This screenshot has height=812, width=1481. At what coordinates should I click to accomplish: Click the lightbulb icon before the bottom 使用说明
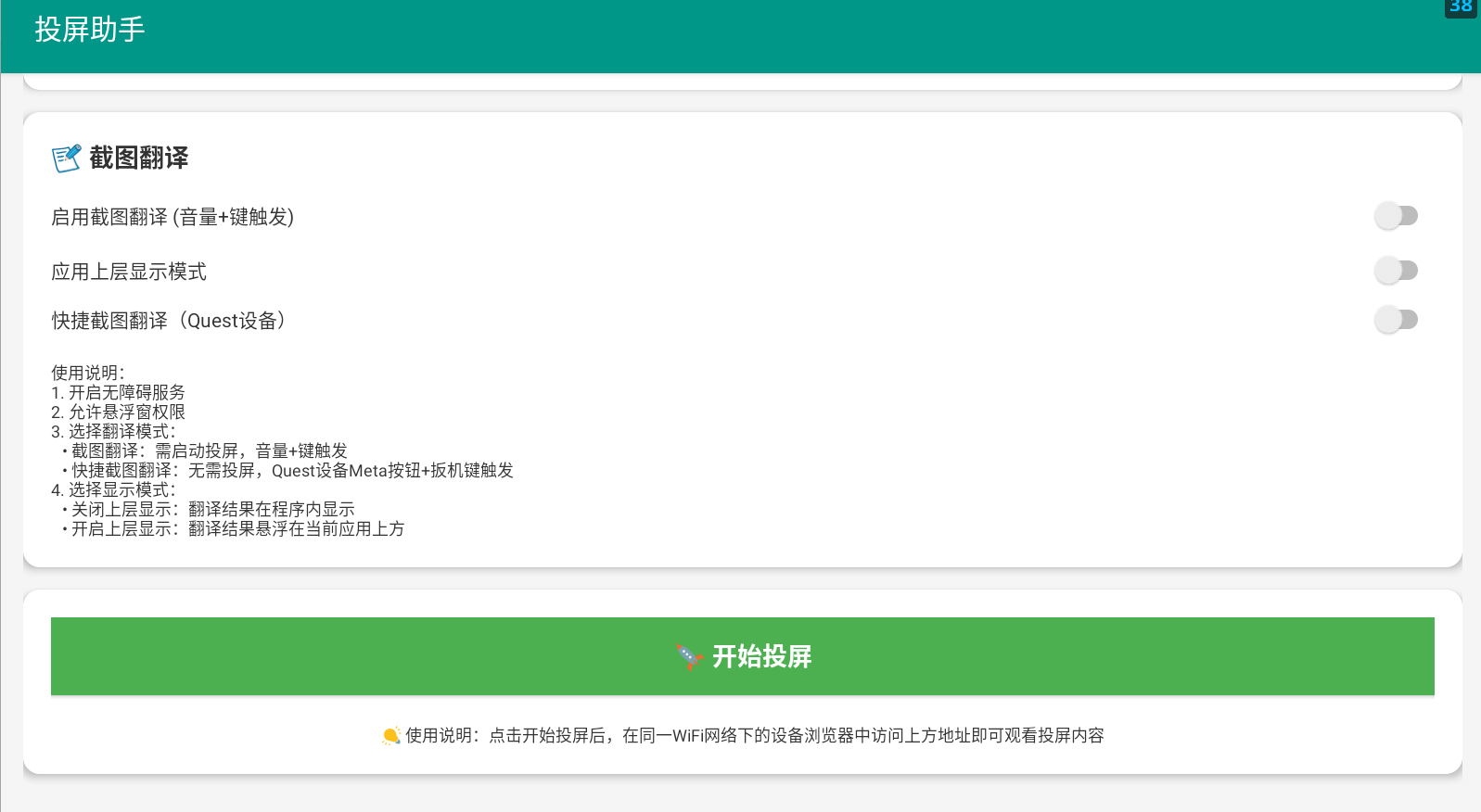(x=390, y=736)
